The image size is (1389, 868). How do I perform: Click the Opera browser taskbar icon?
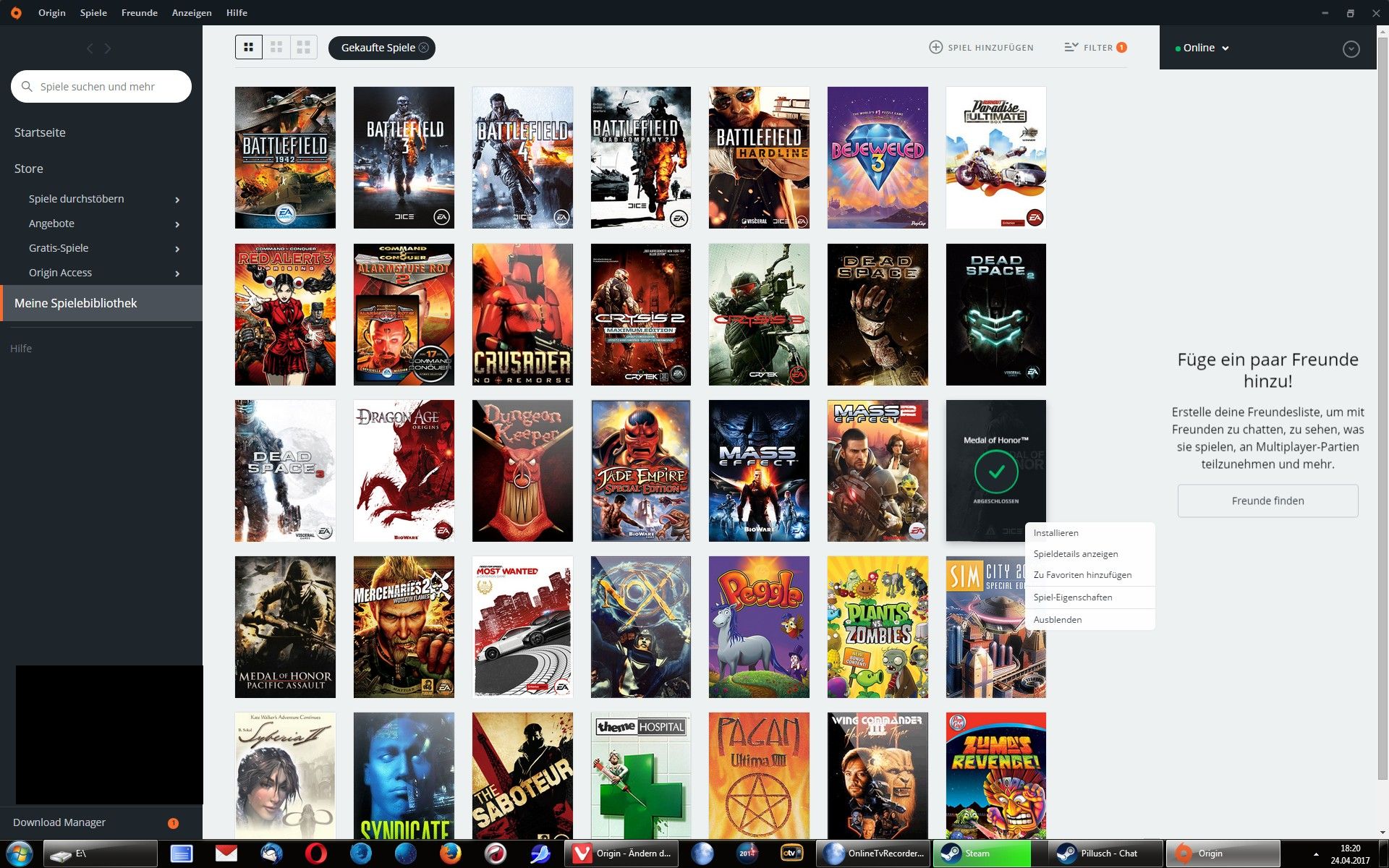(316, 854)
